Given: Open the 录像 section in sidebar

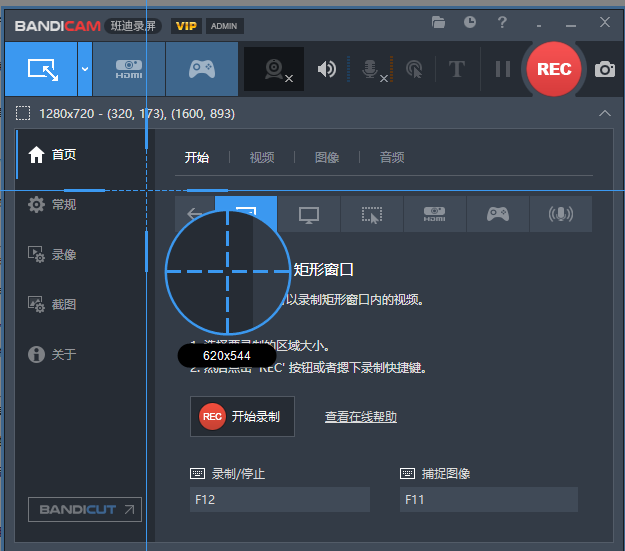Looking at the screenshot, I should coord(64,255).
